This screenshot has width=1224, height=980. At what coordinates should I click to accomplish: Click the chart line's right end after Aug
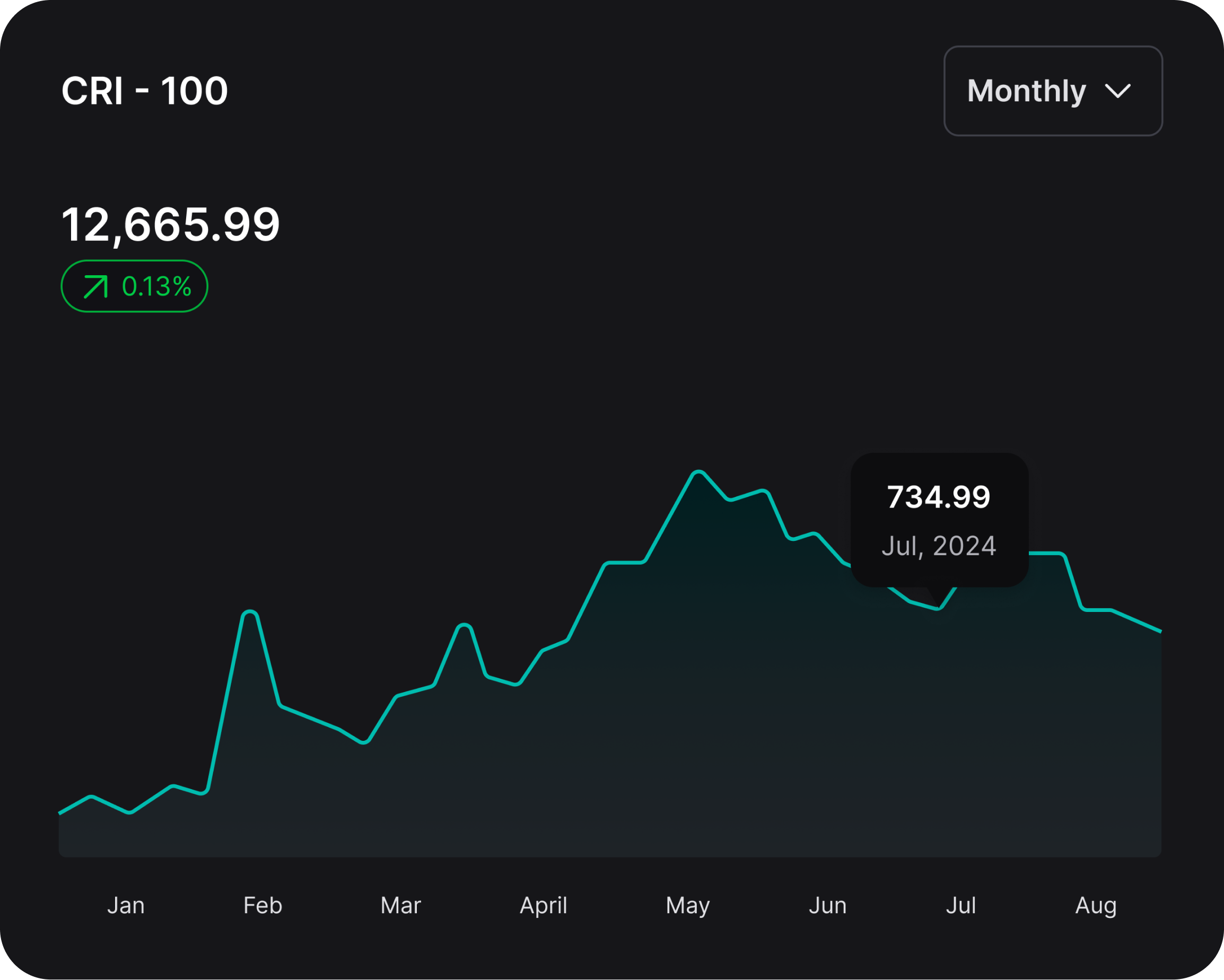click(1159, 630)
